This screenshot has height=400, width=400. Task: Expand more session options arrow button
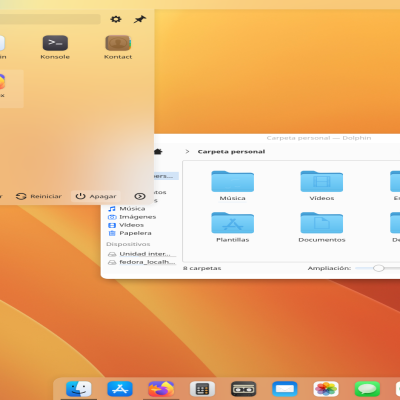140,196
